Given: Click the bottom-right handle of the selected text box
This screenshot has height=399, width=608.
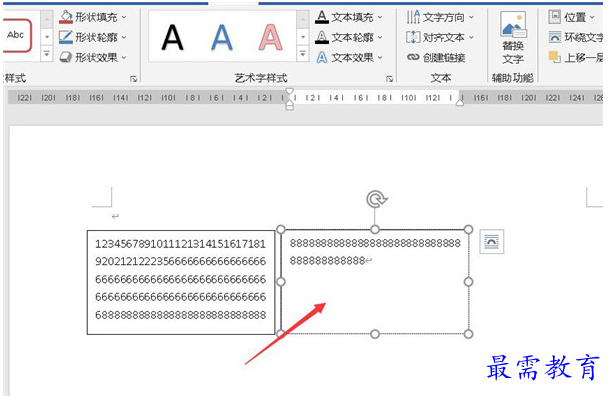Looking at the screenshot, I should [468, 334].
